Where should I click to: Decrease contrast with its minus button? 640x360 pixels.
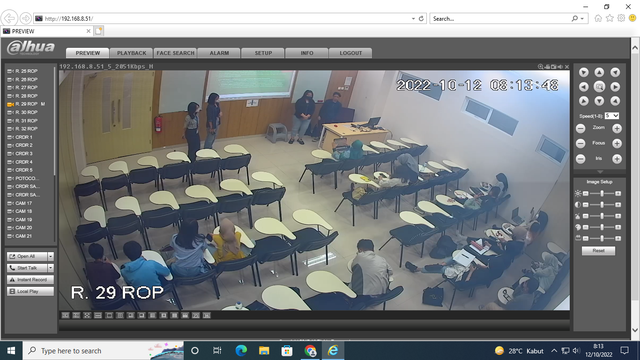click(586, 204)
